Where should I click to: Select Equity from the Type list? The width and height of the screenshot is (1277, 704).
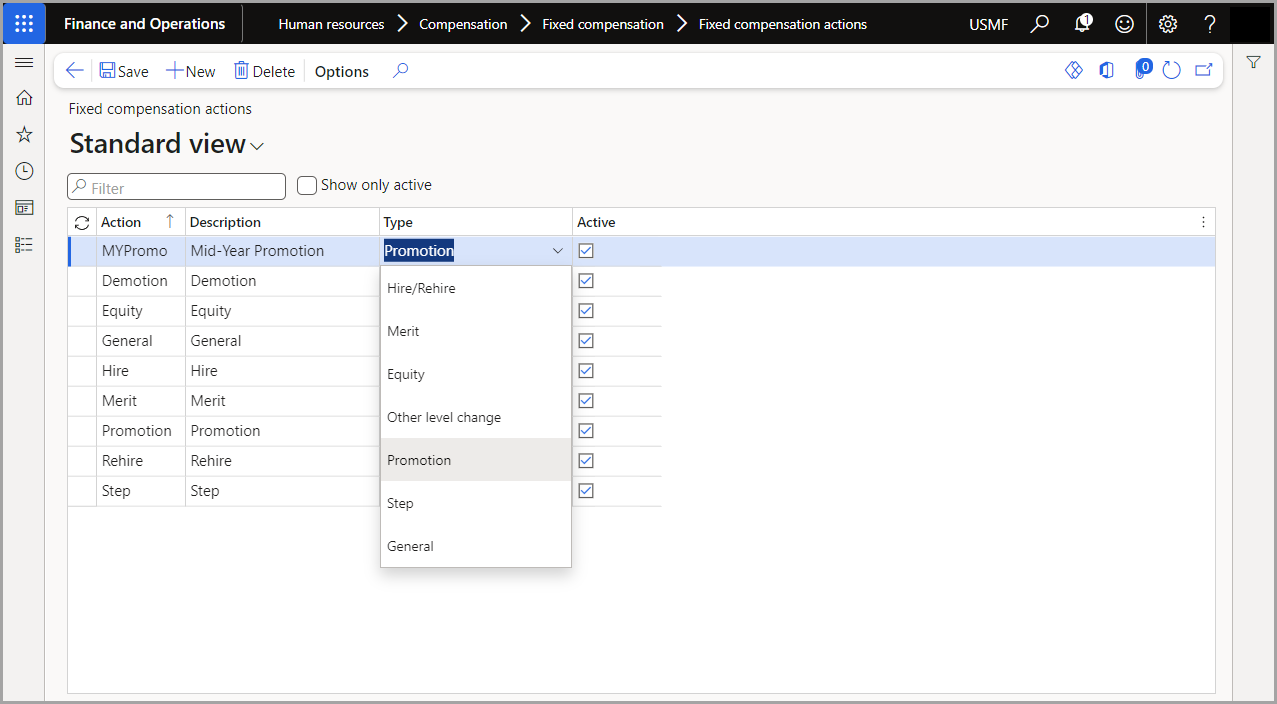[x=476, y=374]
